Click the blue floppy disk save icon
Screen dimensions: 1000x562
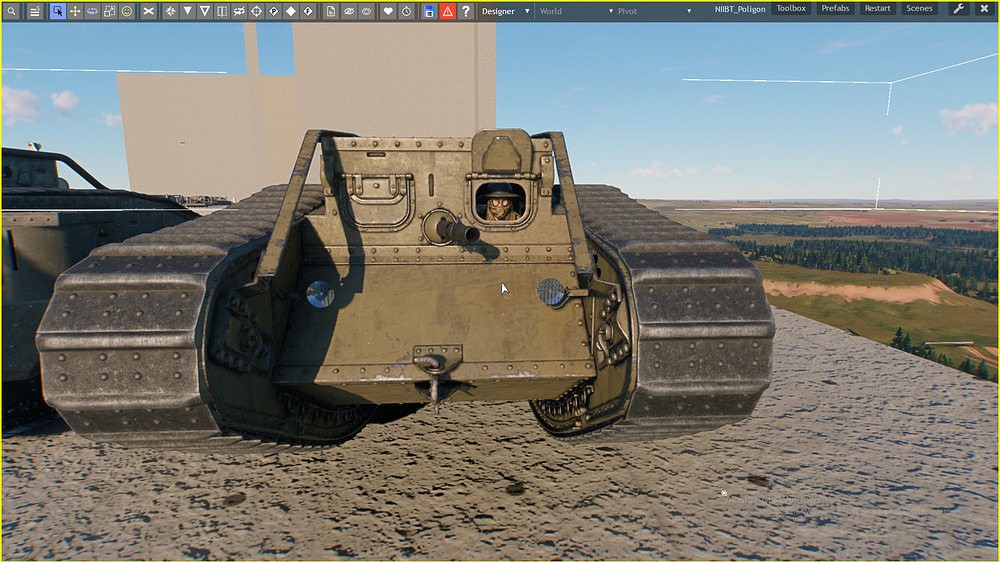click(x=429, y=11)
